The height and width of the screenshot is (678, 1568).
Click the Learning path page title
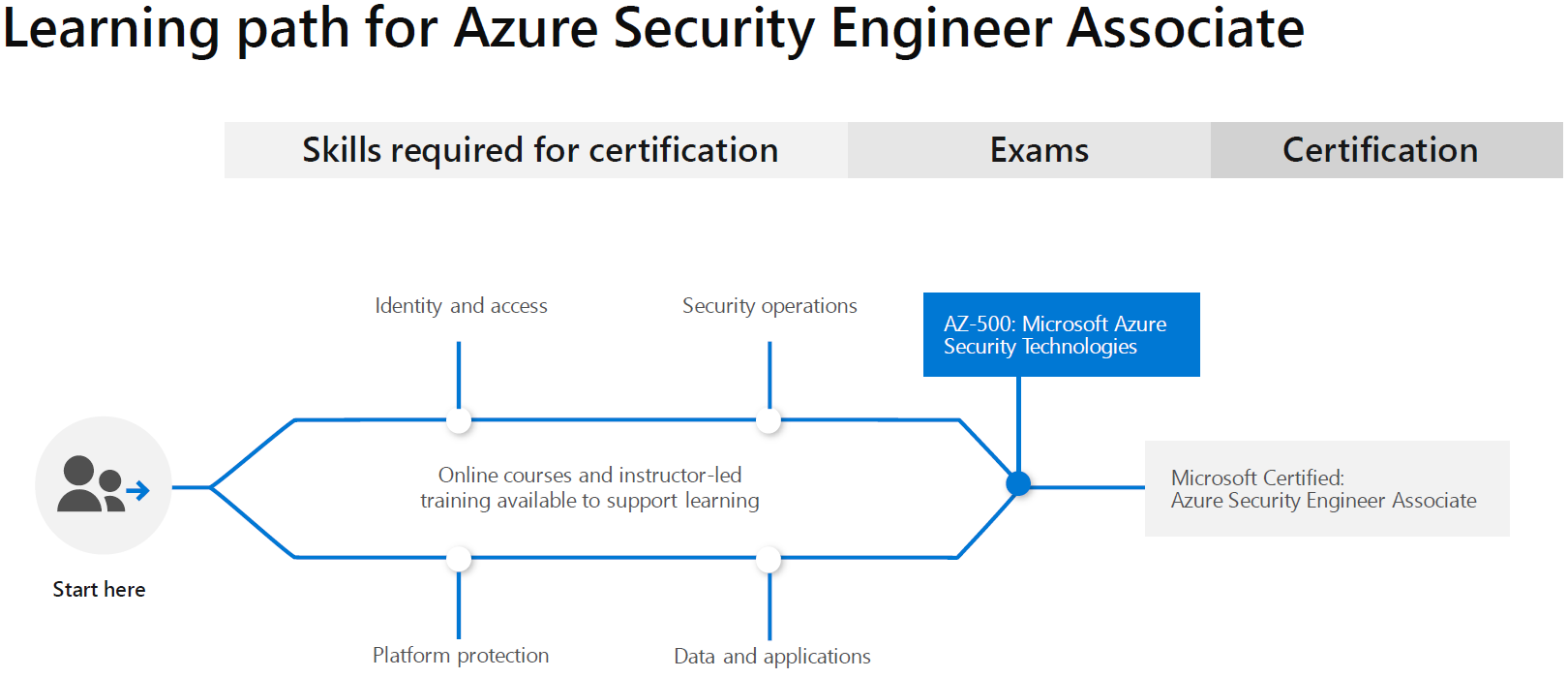(653, 29)
